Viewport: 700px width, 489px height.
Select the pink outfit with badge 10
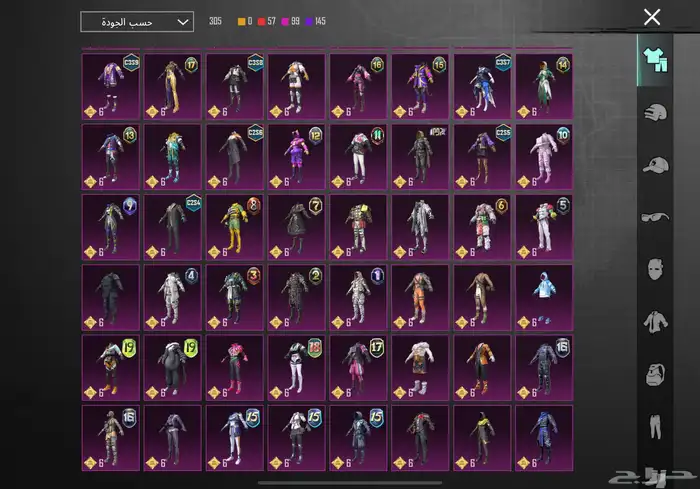544,156
